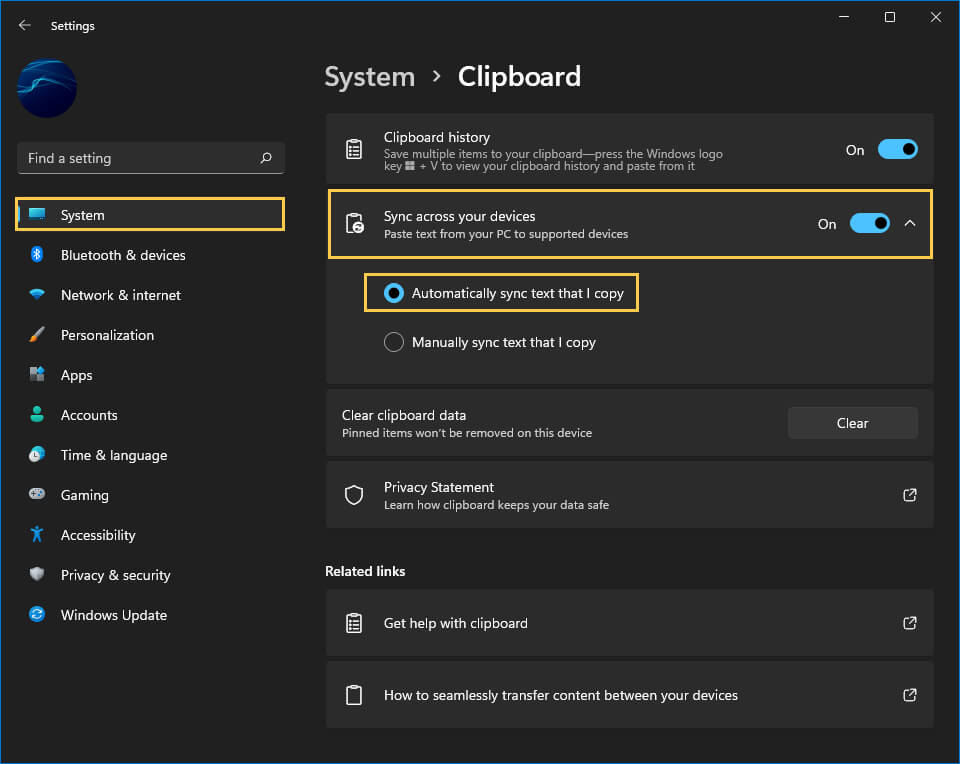The image size is (960, 764).
Task: Click the transfer content clipboard icon
Action: 354,695
